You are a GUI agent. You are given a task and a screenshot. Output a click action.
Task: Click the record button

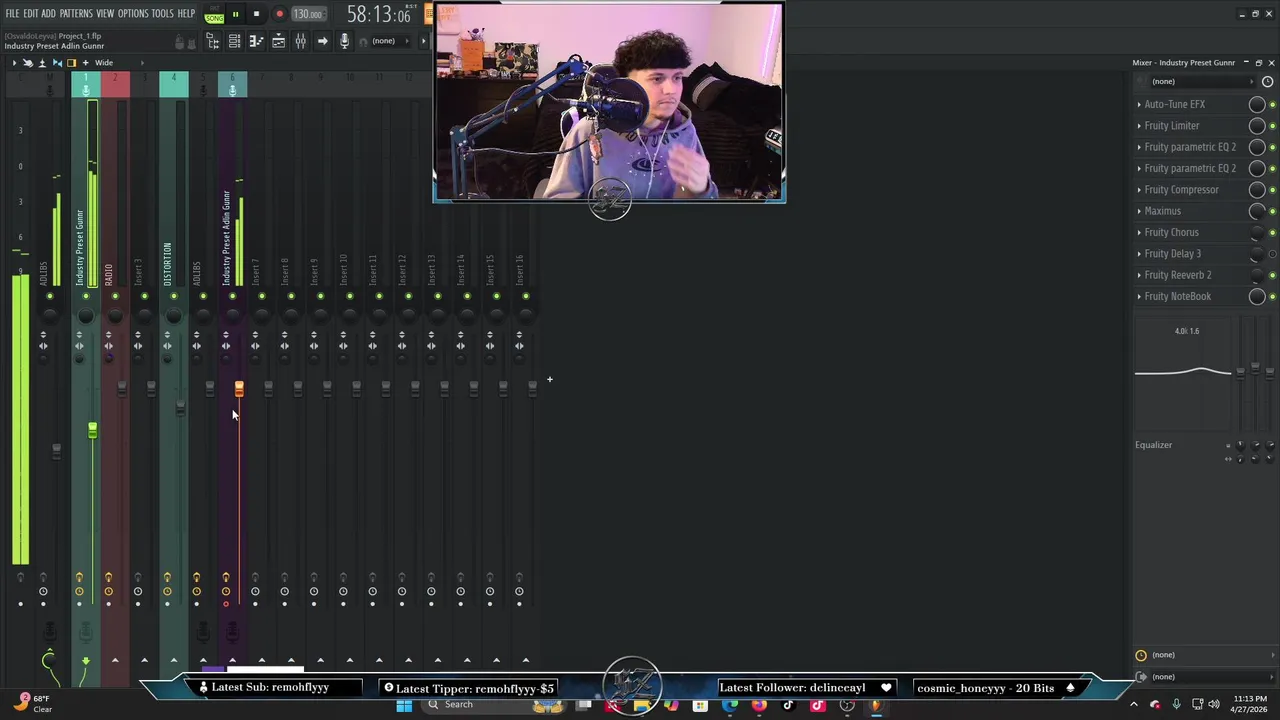[279, 14]
